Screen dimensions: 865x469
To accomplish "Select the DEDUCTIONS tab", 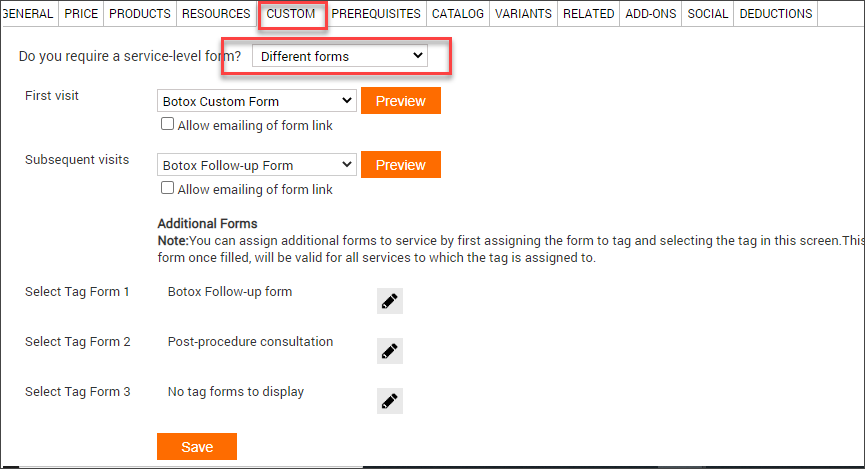I will point(776,13).
